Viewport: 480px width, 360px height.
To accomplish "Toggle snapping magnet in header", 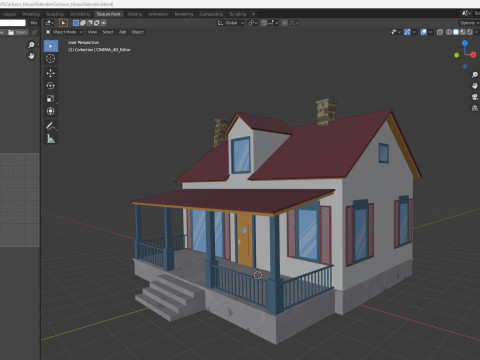I will (x=264, y=23).
